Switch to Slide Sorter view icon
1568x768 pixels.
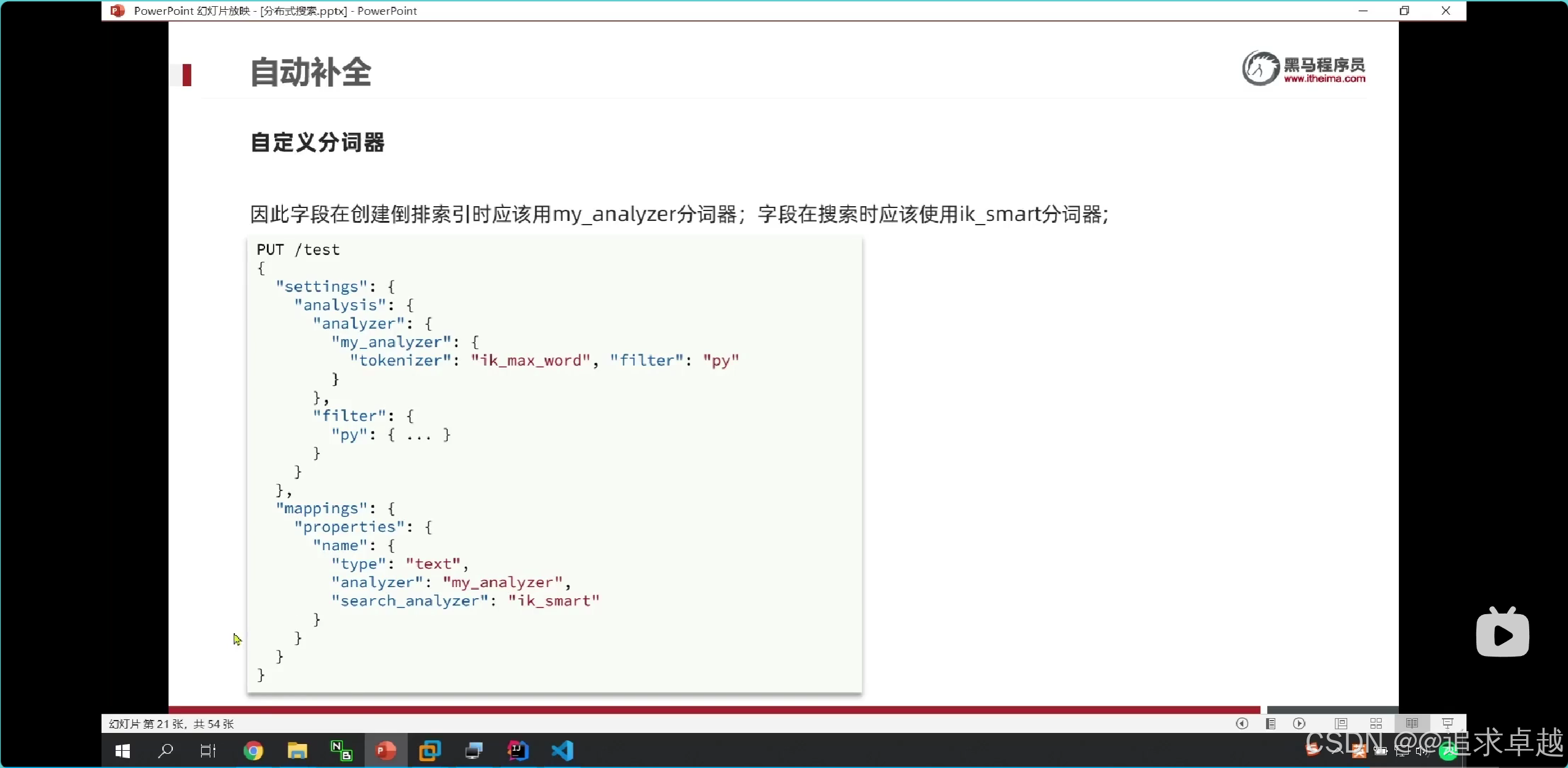(x=1376, y=724)
